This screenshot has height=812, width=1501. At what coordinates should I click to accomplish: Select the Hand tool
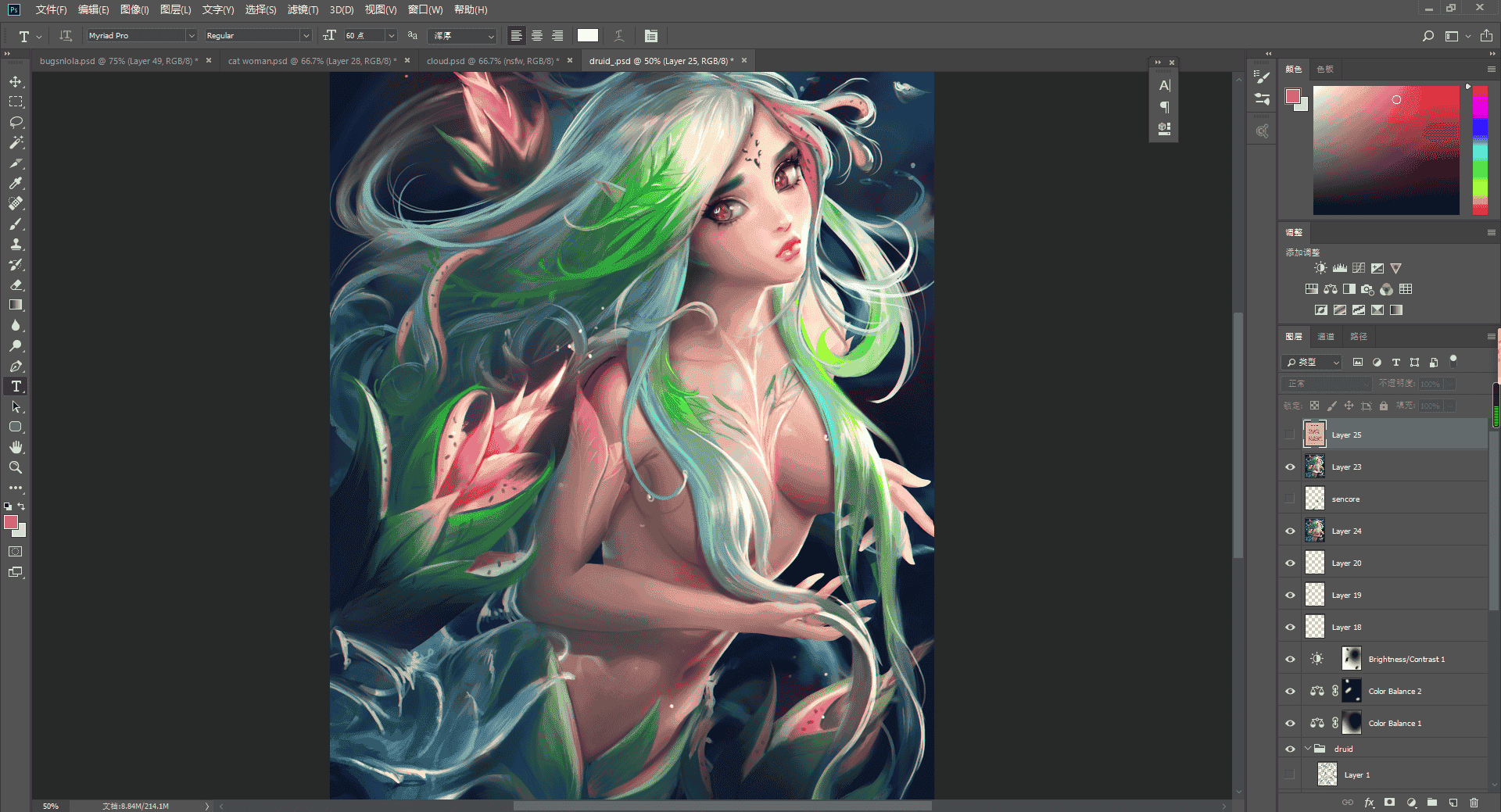click(x=16, y=447)
